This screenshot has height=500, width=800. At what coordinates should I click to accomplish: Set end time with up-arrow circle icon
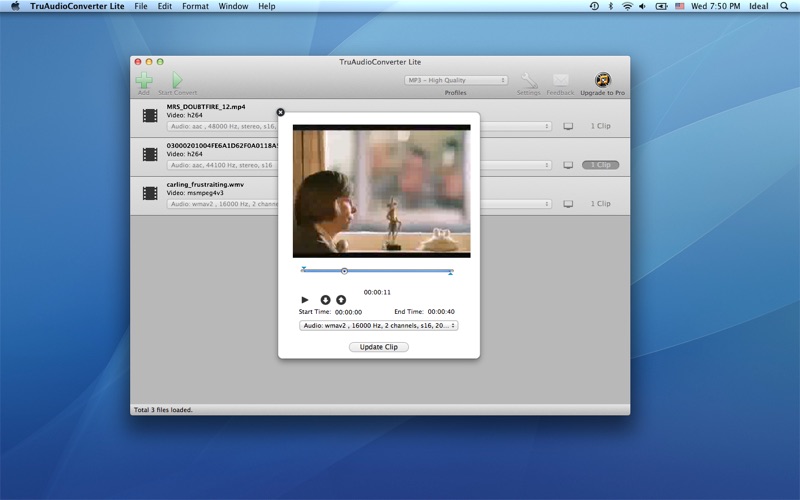click(341, 299)
